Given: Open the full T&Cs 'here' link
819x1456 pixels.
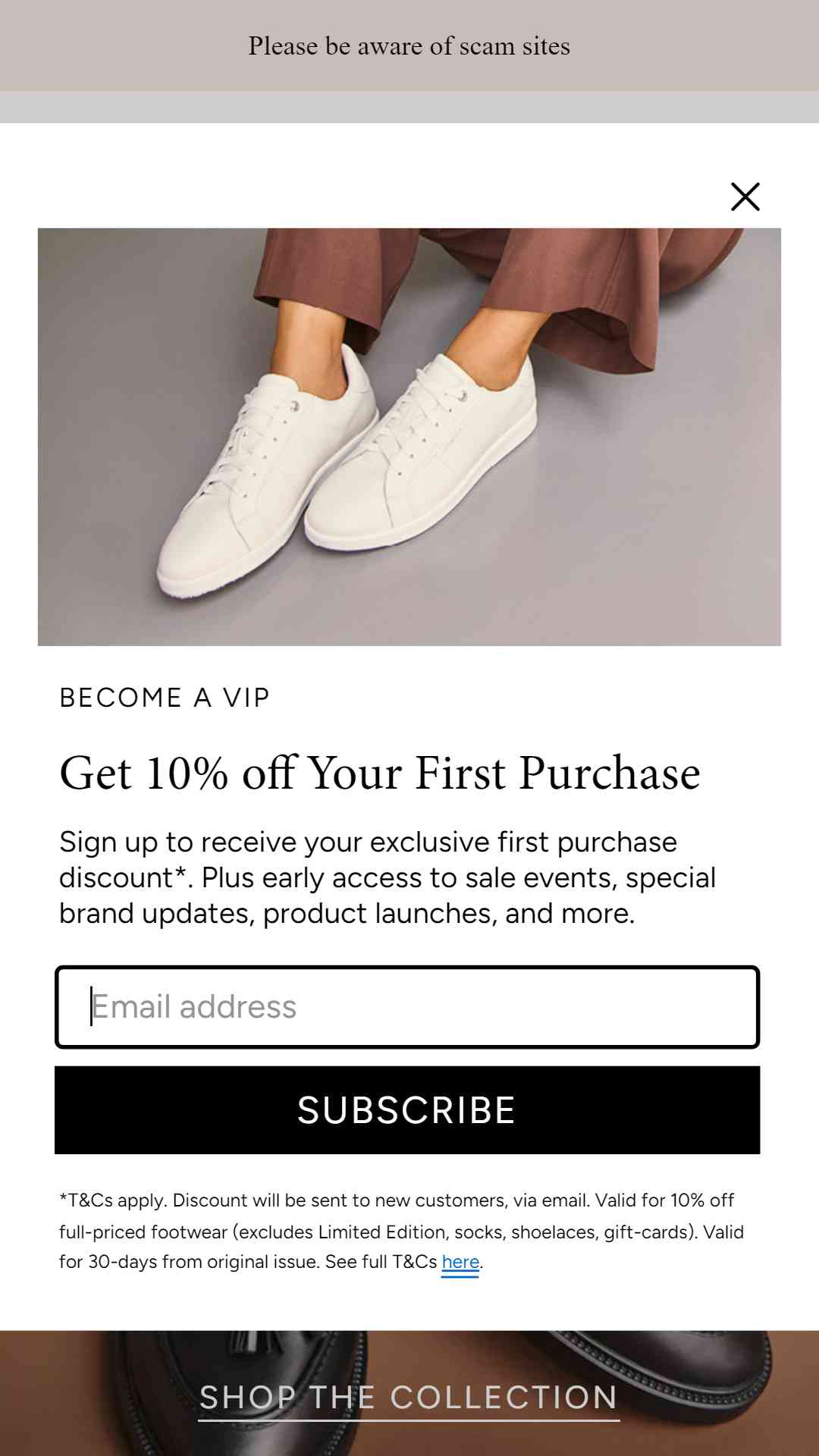Looking at the screenshot, I should point(460,1262).
